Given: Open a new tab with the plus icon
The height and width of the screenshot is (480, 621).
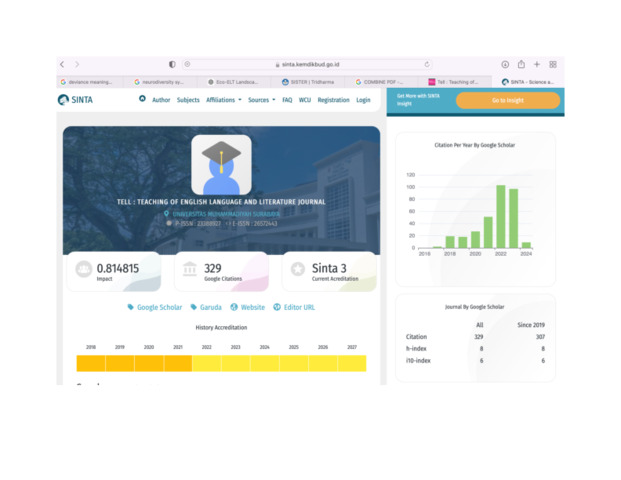Looking at the screenshot, I should 537,64.
